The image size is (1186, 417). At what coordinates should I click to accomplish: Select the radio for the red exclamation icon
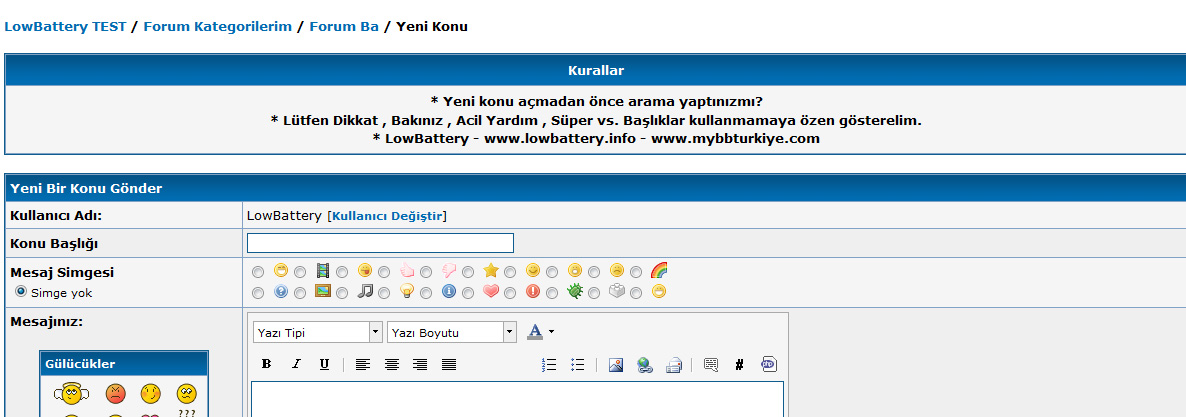[511, 292]
